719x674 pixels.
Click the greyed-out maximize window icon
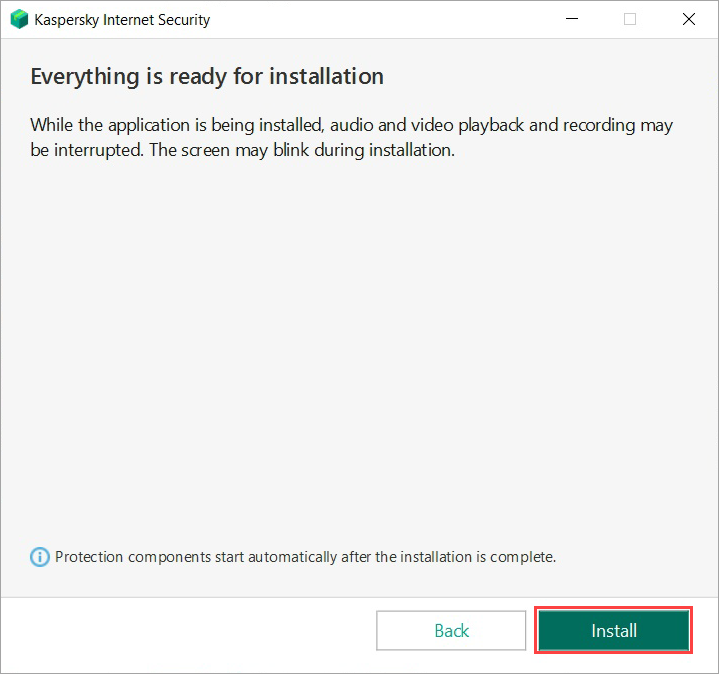pos(630,19)
